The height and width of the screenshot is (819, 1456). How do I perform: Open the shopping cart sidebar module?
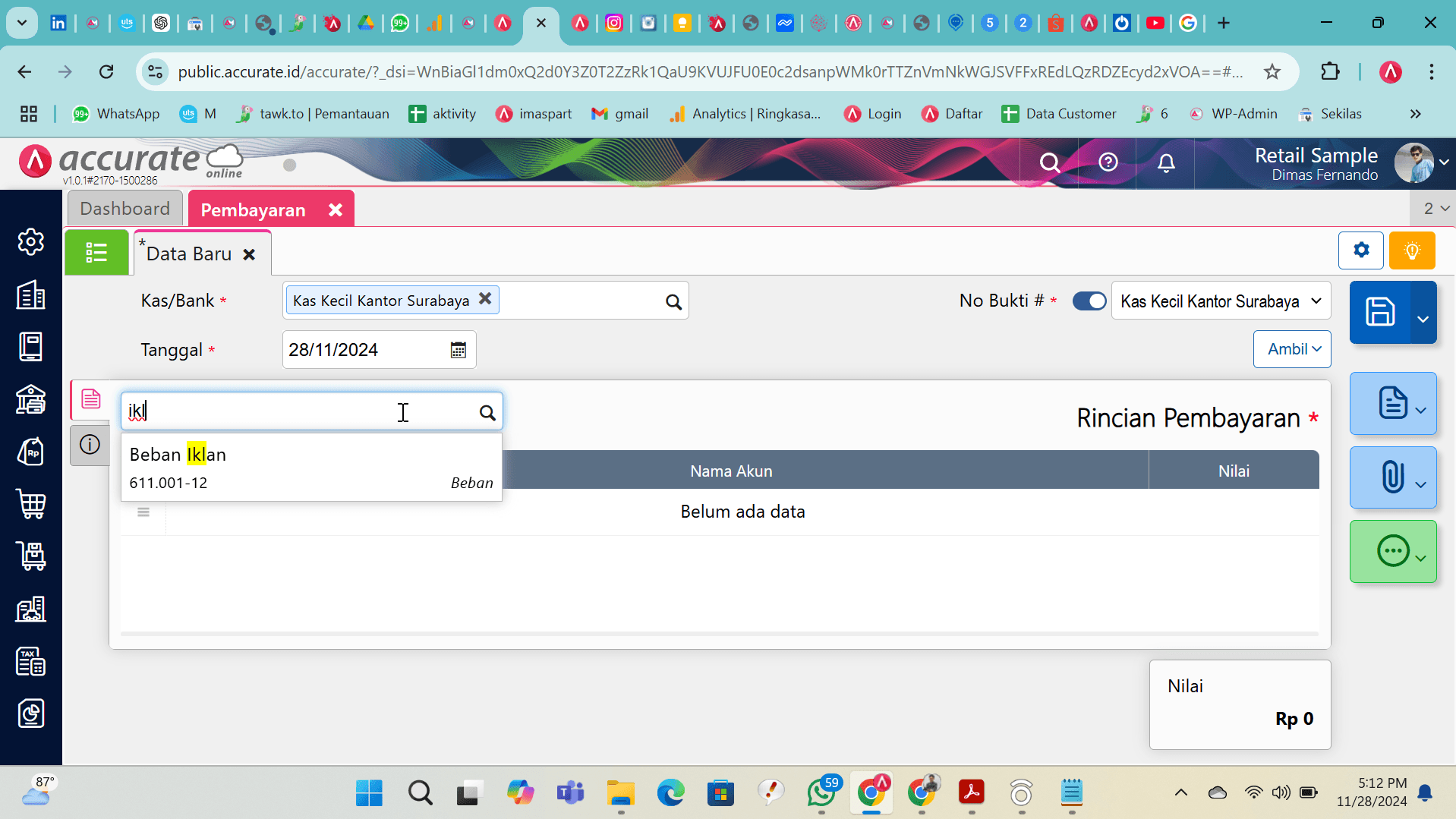[30, 504]
